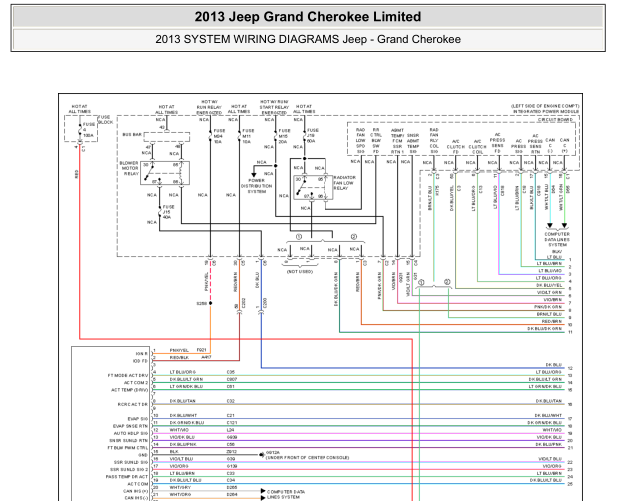Screen dimensions: 630x501
Task: Click the 'BUS BAR' label
Action: click(133, 134)
